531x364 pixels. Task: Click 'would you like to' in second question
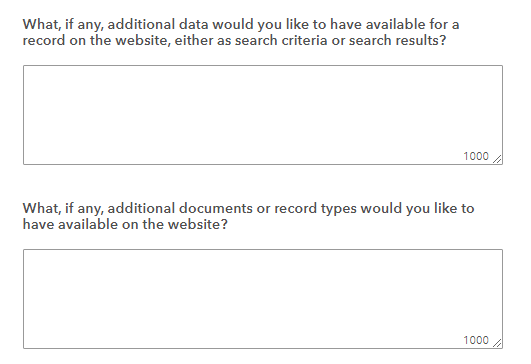(x=417, y=209)
